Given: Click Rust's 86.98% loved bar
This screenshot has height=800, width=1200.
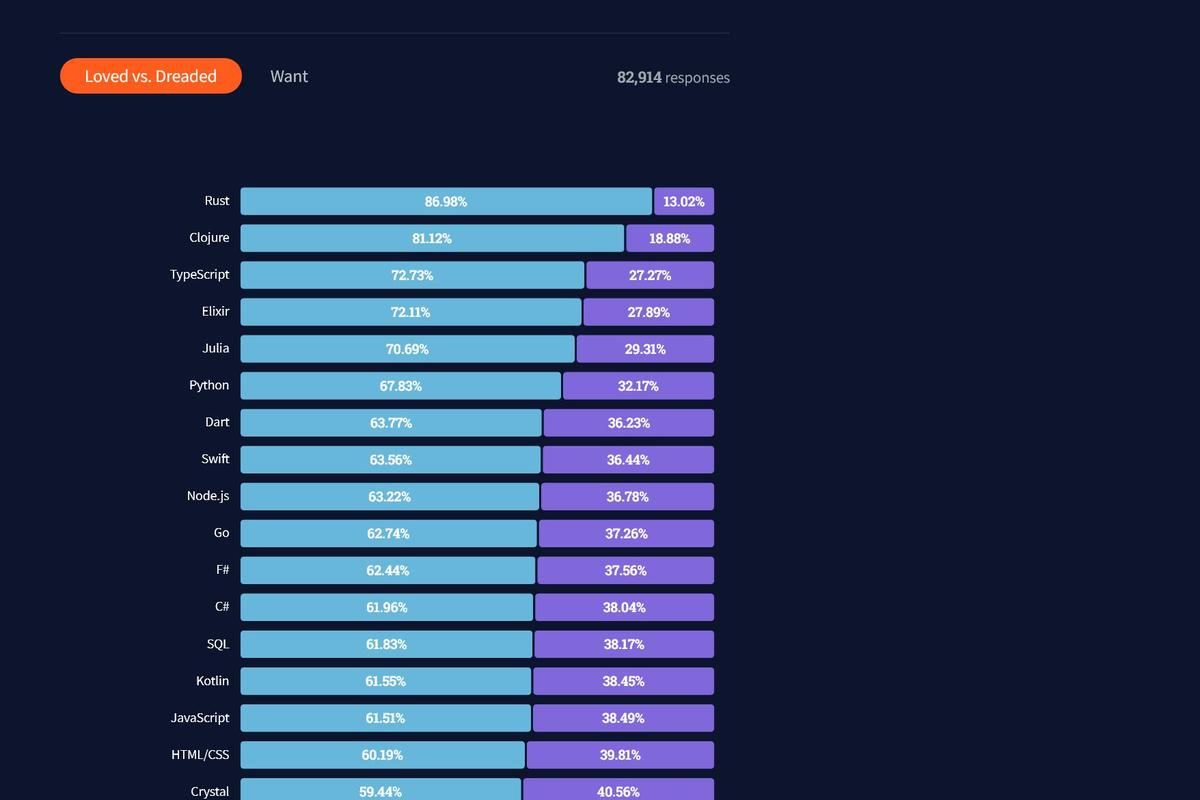Looking at the screenshot, I should pyautogui.click(x=446, y=201).
